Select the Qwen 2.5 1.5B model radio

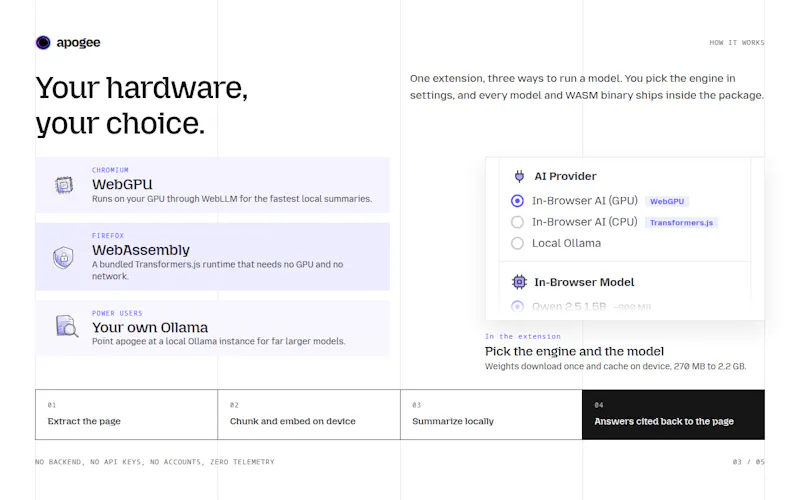(517, 307)
